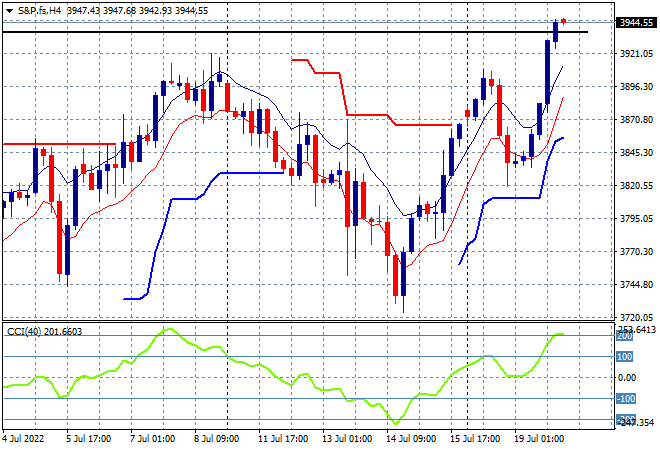Click the 3870.80 price axis label
This screenshot has height=450, width=660.
(x=636, y=120)
